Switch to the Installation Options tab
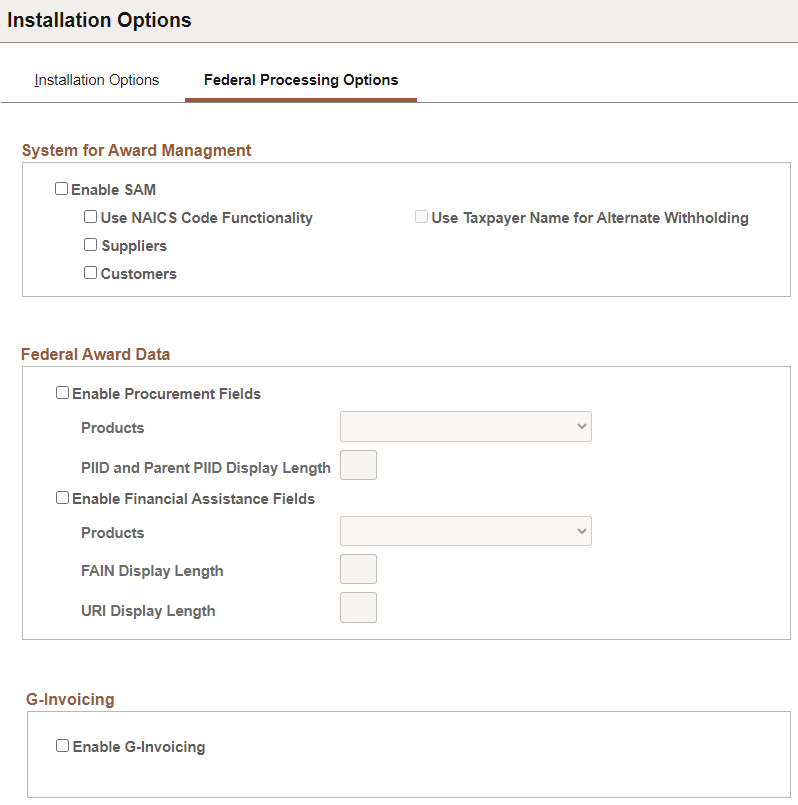The image size is (798, 805). click(x=96, y=80)
